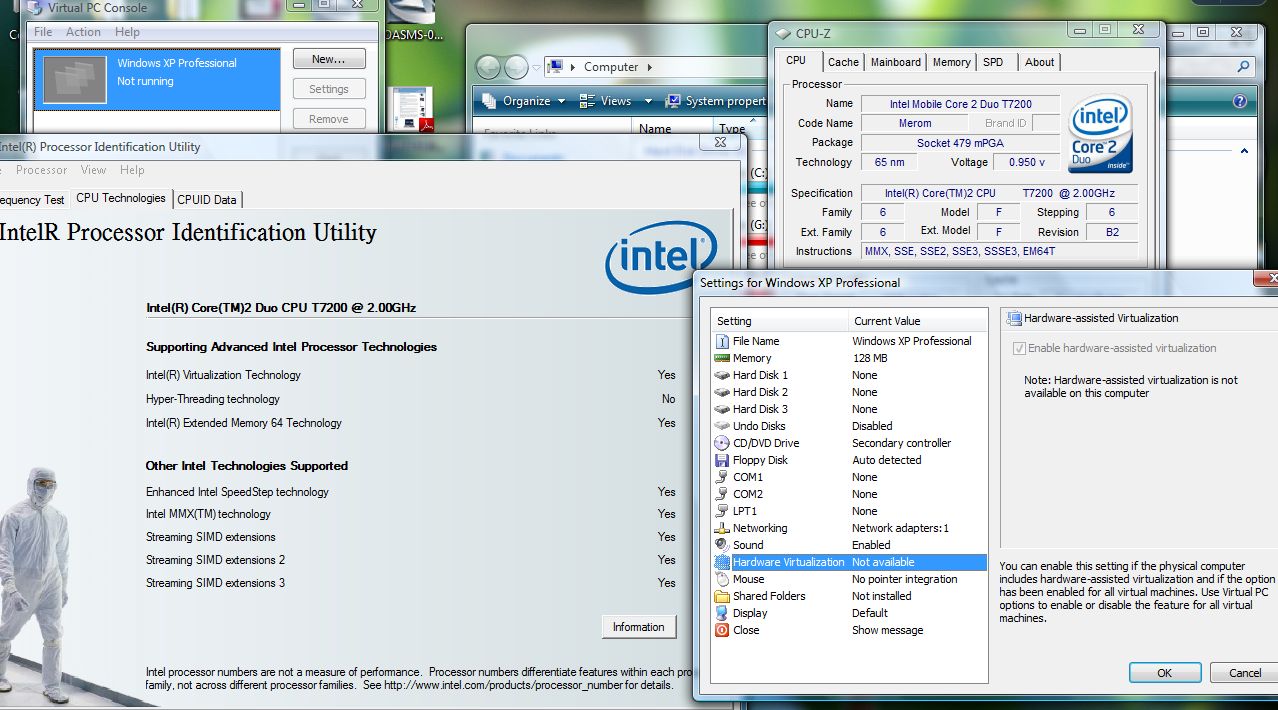Click the Mouse setting icon
Screen dimensions: 1278x710
pyautogui.click(x=722, y=579)
